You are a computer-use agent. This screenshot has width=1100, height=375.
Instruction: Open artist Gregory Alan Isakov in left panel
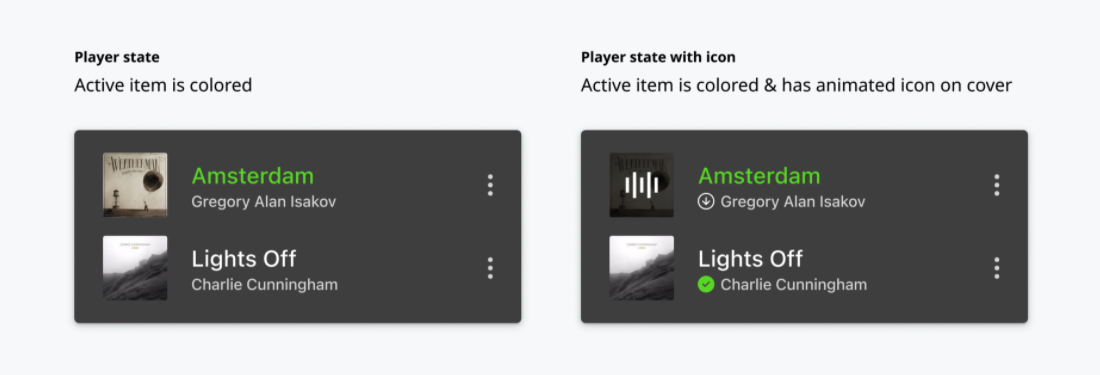click(x=264, y=202)
